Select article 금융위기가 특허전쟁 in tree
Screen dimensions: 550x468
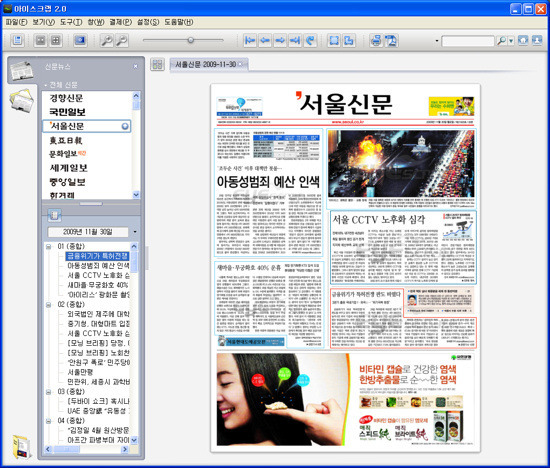pos(98,256)
